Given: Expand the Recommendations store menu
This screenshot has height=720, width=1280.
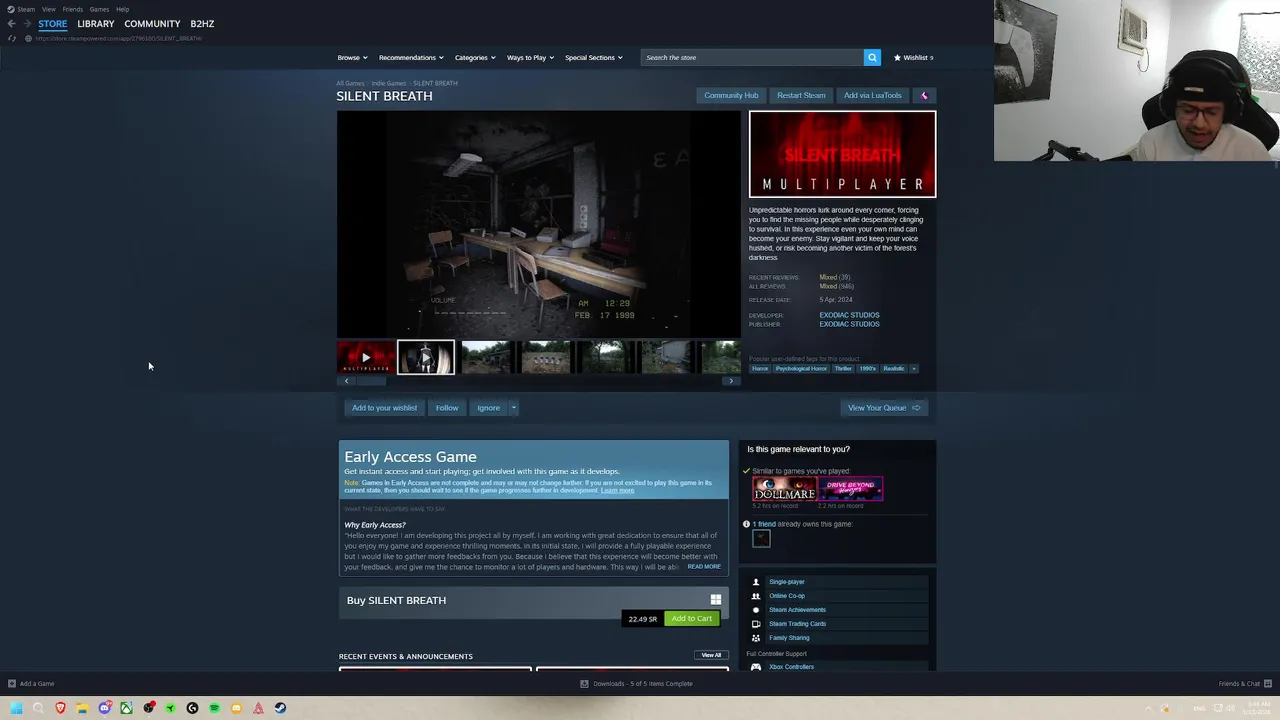Looking at the screenshot, I should pyautogui.click(x=410, y=57).
